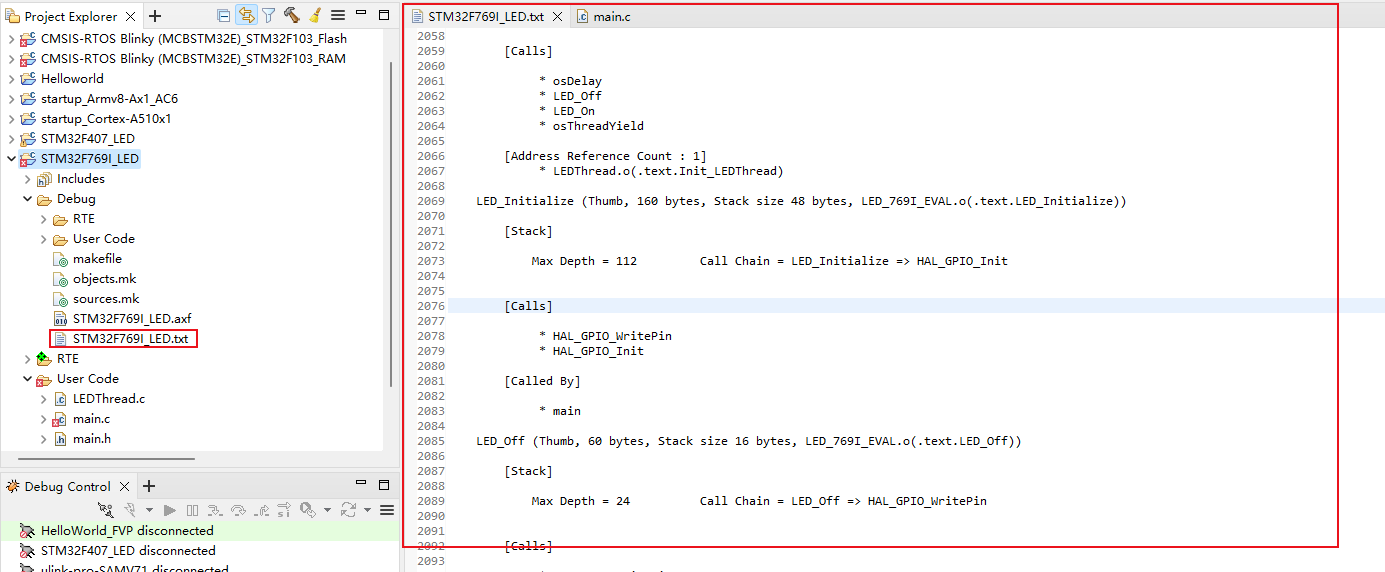
Task: Expand the STM32F407_LED project
Action: click(x=12, y=139)
